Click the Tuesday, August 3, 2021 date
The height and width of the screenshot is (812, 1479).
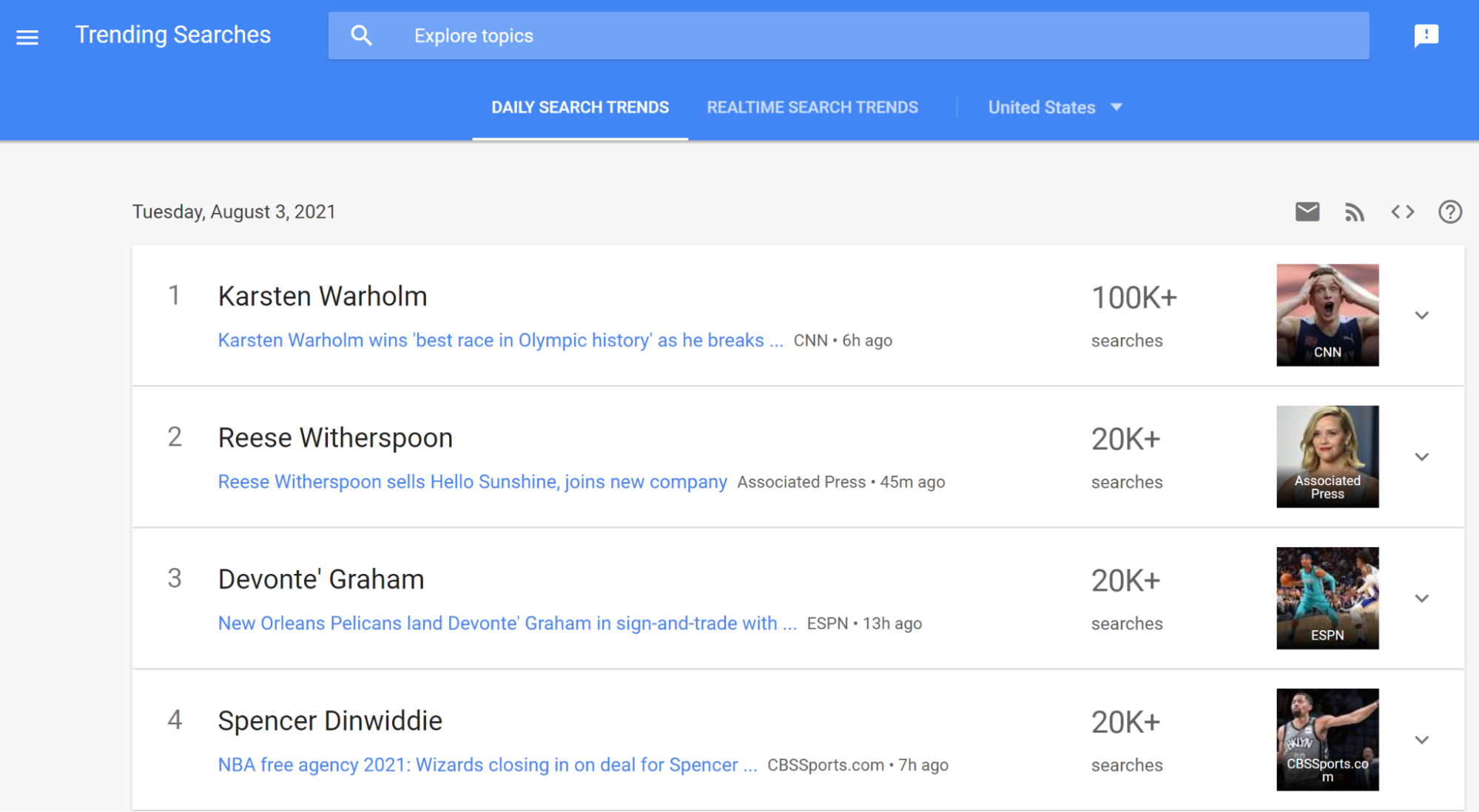(x=234, y=212)
